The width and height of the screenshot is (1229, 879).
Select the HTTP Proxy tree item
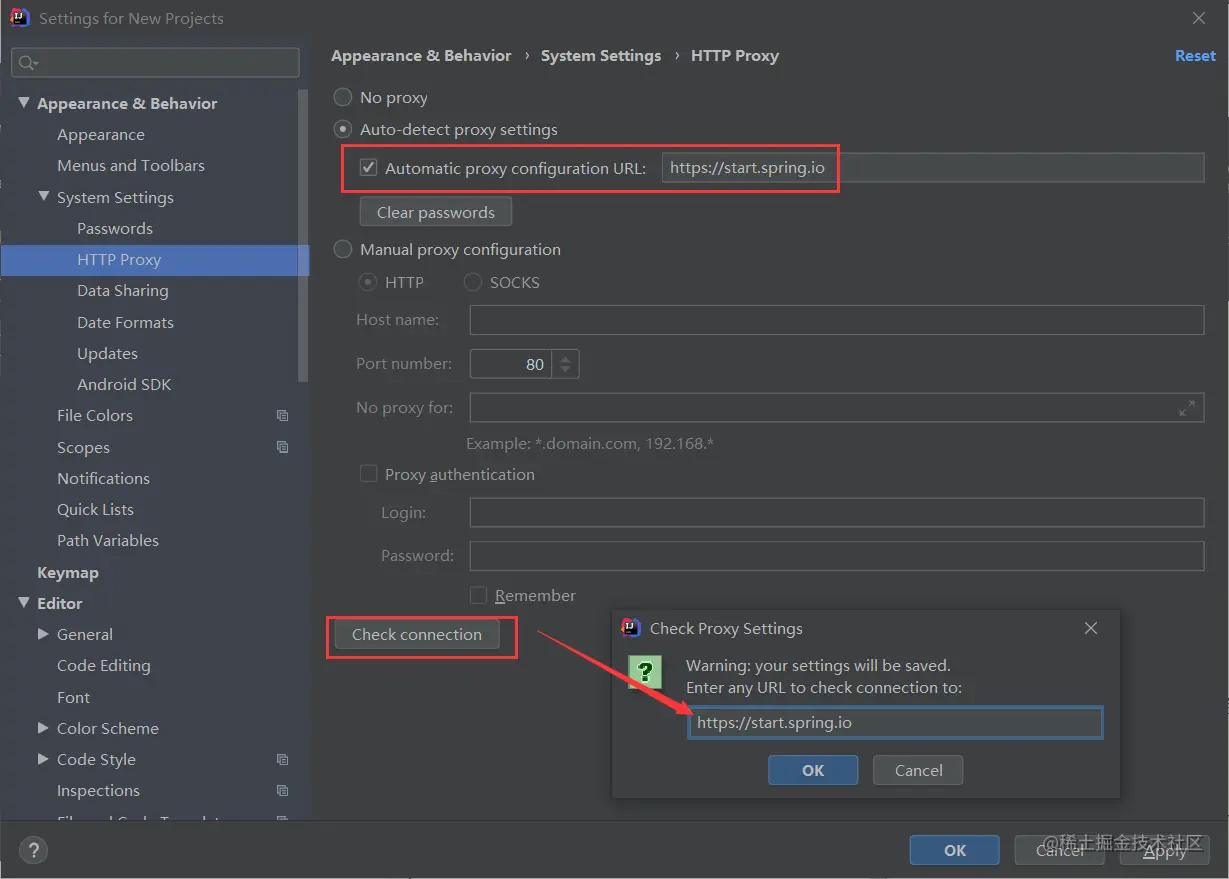(155, 260)
